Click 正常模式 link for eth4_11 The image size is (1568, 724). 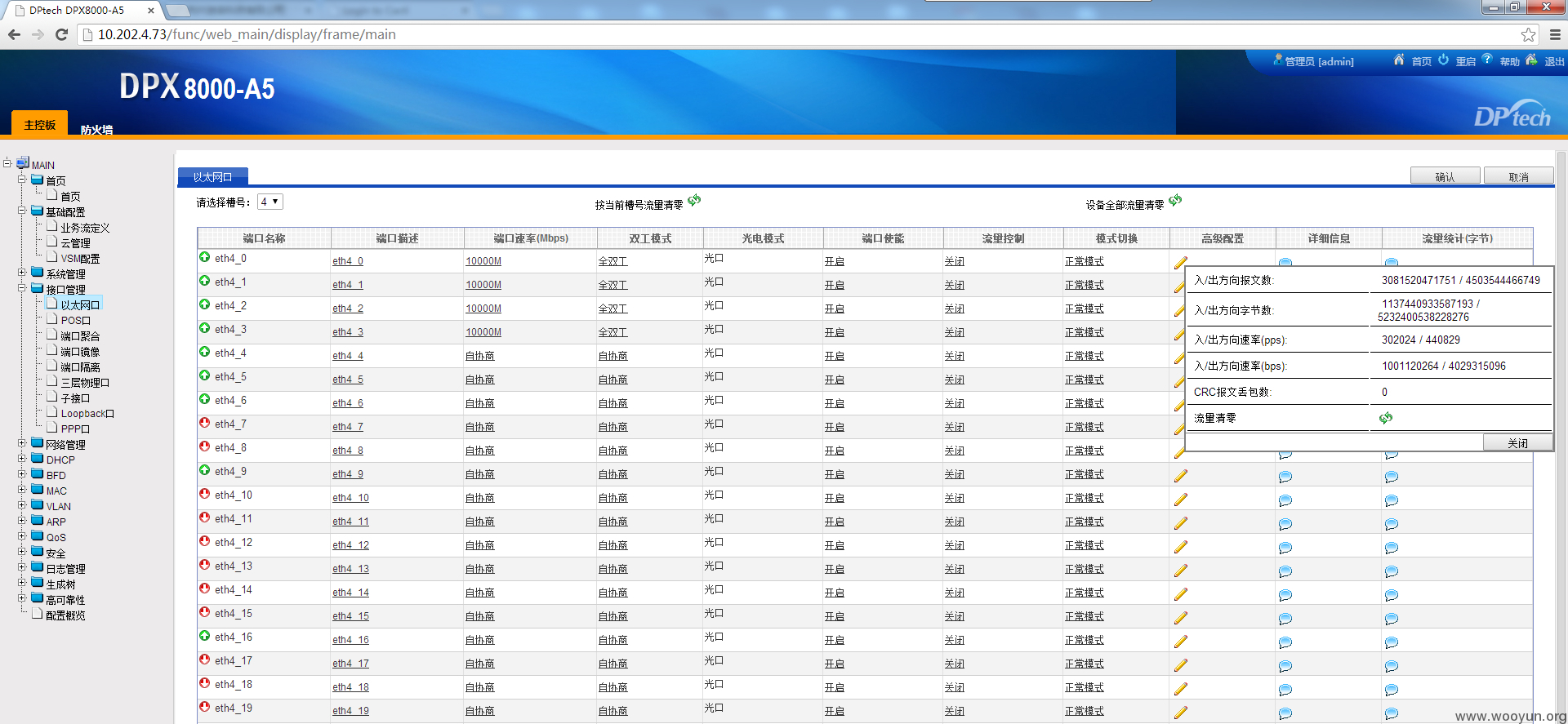[1084, 522]
